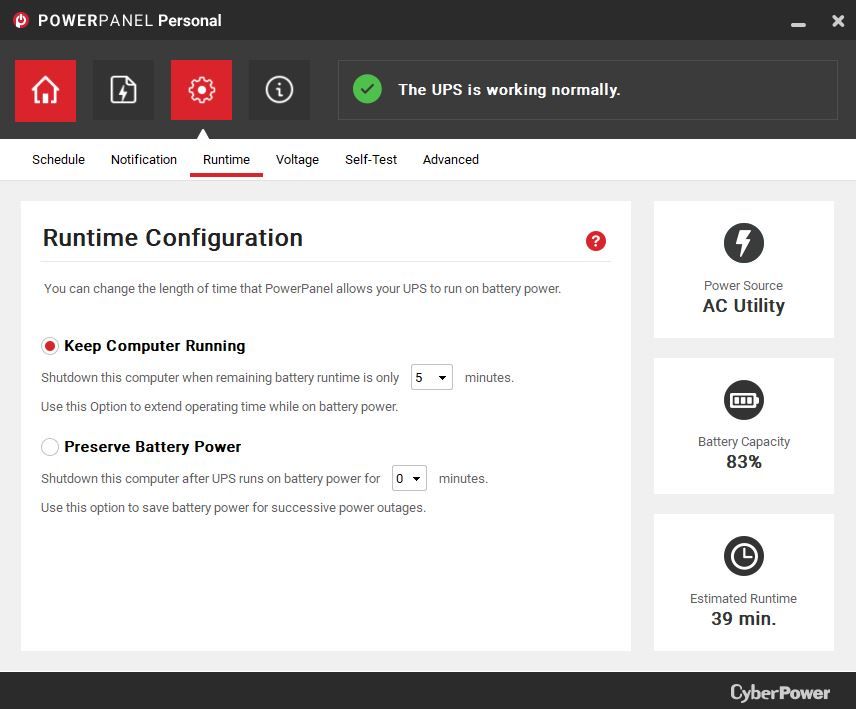
Task: Click the red help question mark
Action: (596, 241)
